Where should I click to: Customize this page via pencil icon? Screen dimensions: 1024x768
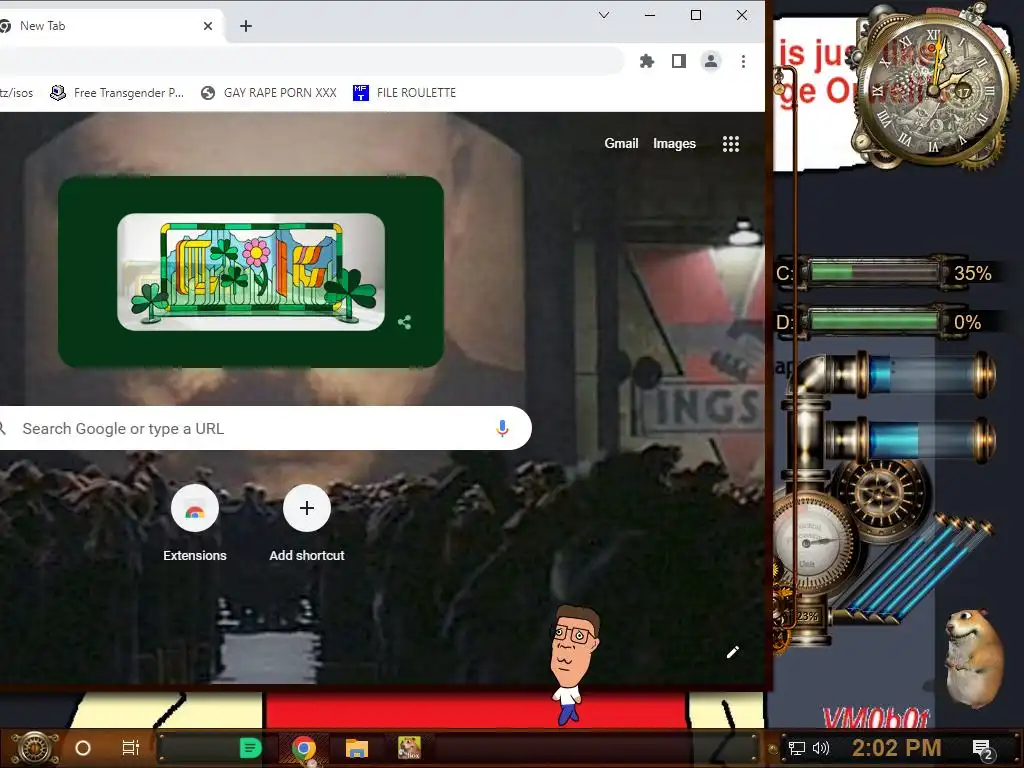[733, 652]
